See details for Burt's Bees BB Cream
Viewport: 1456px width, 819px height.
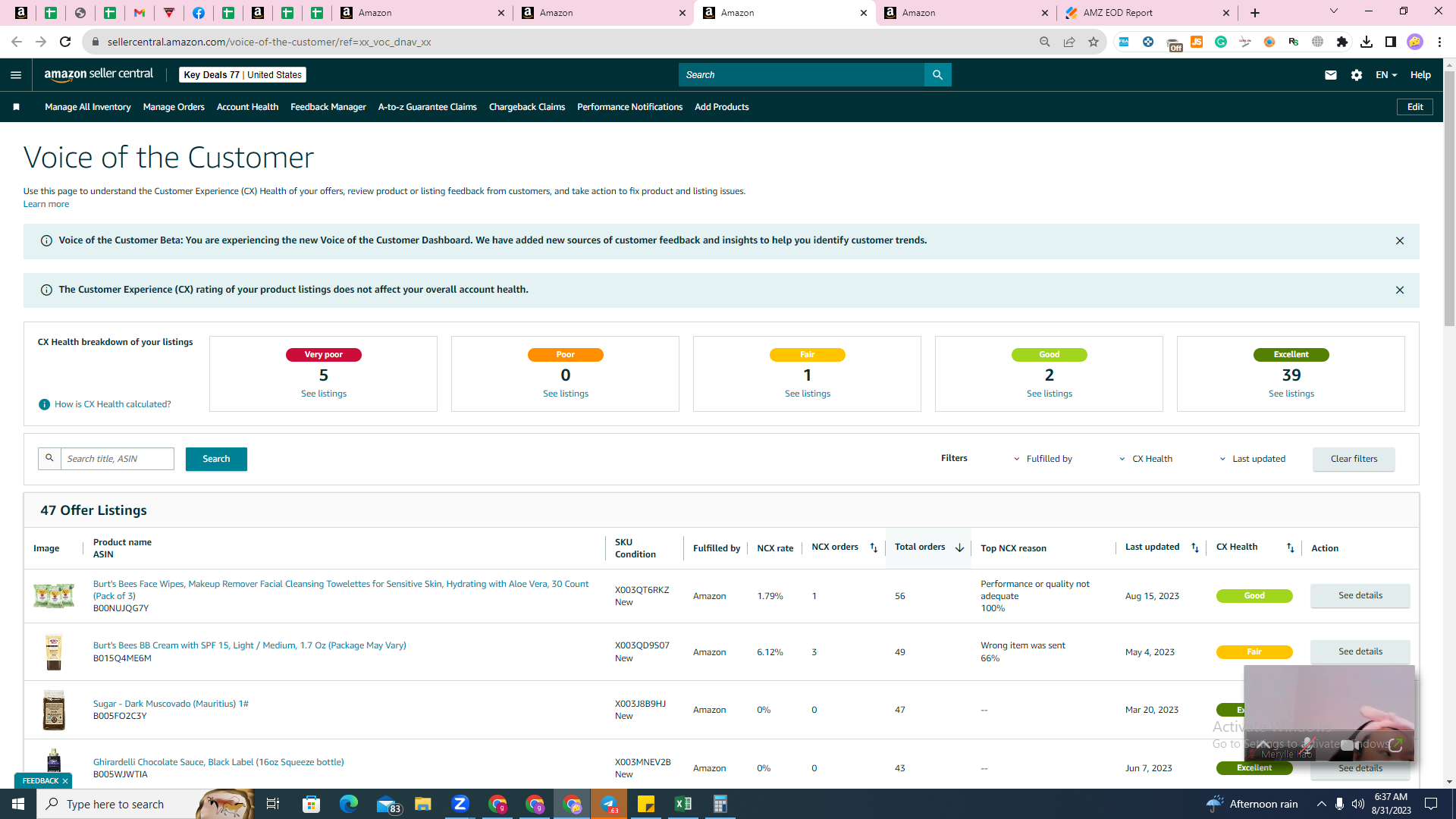tap(1360, 651)
